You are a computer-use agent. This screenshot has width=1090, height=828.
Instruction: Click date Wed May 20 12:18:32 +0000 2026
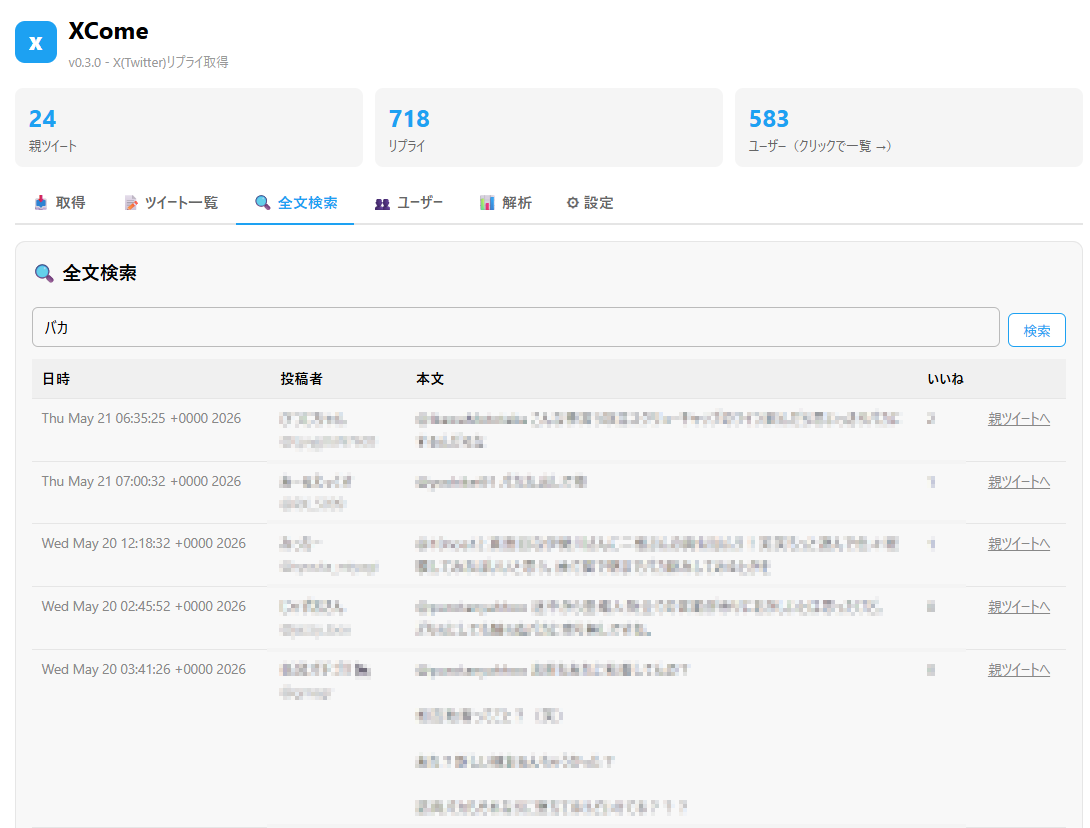[144, 544]
